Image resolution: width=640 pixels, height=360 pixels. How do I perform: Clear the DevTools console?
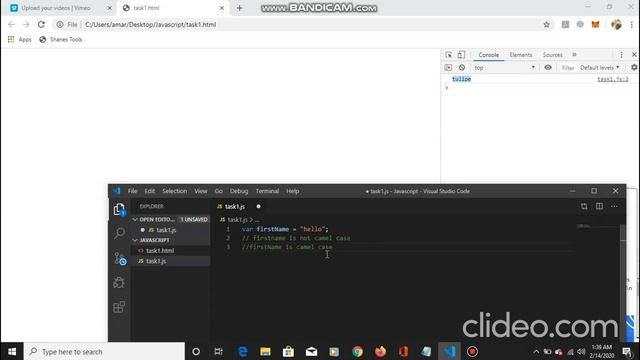[462, 68]
